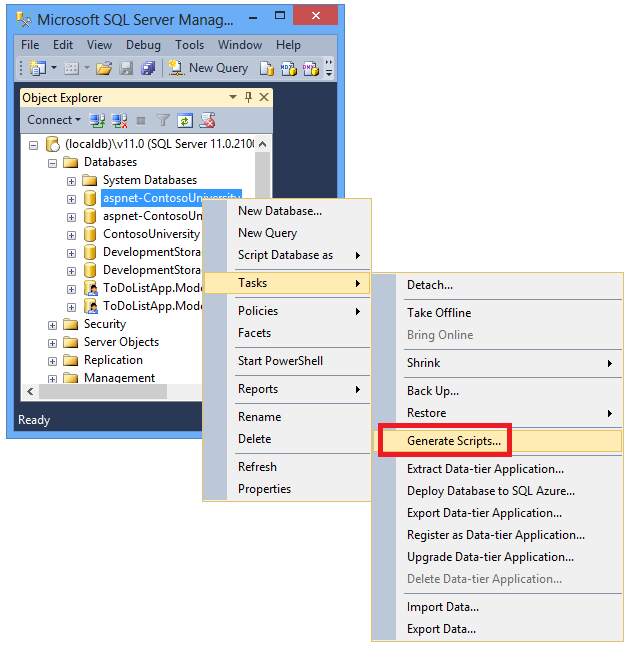
Task: Expand the Server Objects folder
Action: 52,343
